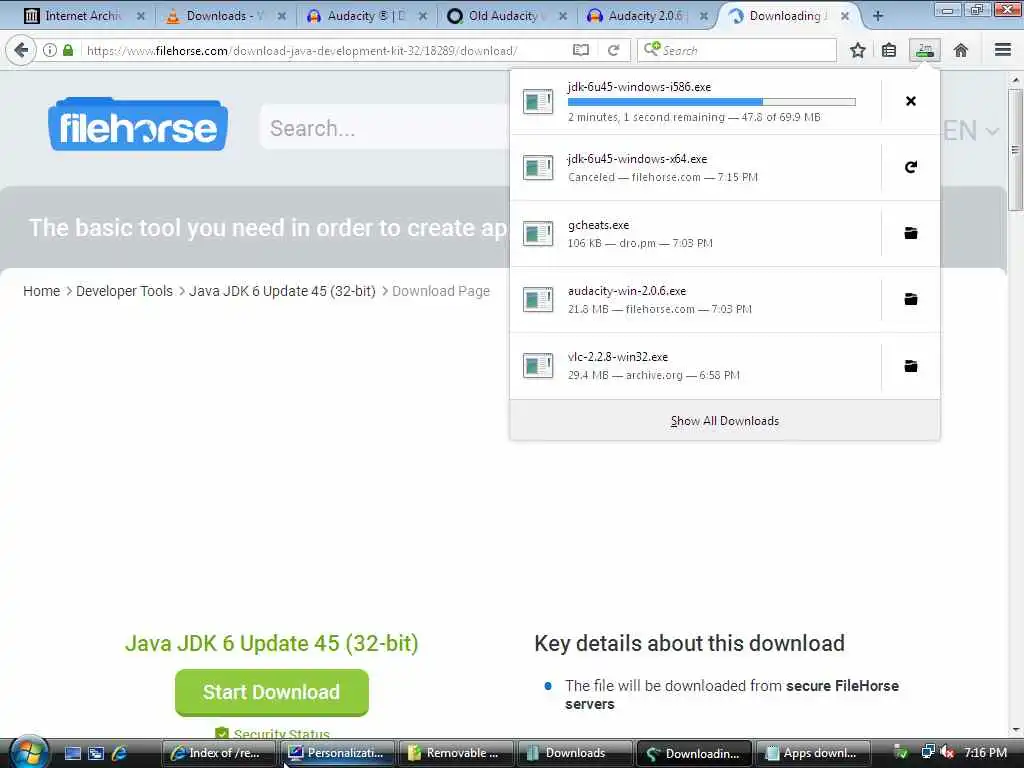Viewport: 1024px width, 768px height.
Task: Open Developer Tools breadcrumb link
Action: (x=124, y=291)
